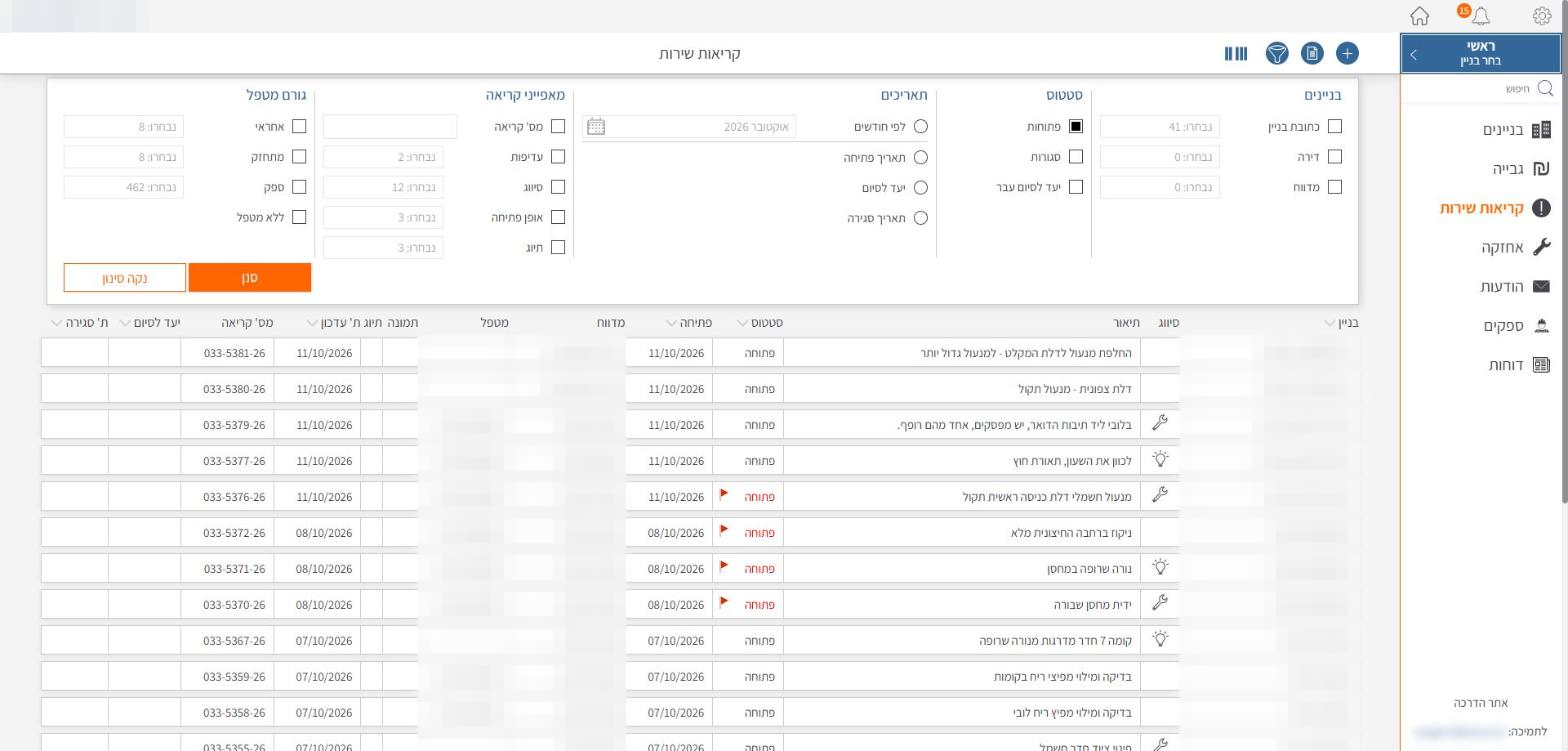1568x751 pixels.
Task: Click the wrench icon in row 033-5370-26
Action: pos(1160,604)
